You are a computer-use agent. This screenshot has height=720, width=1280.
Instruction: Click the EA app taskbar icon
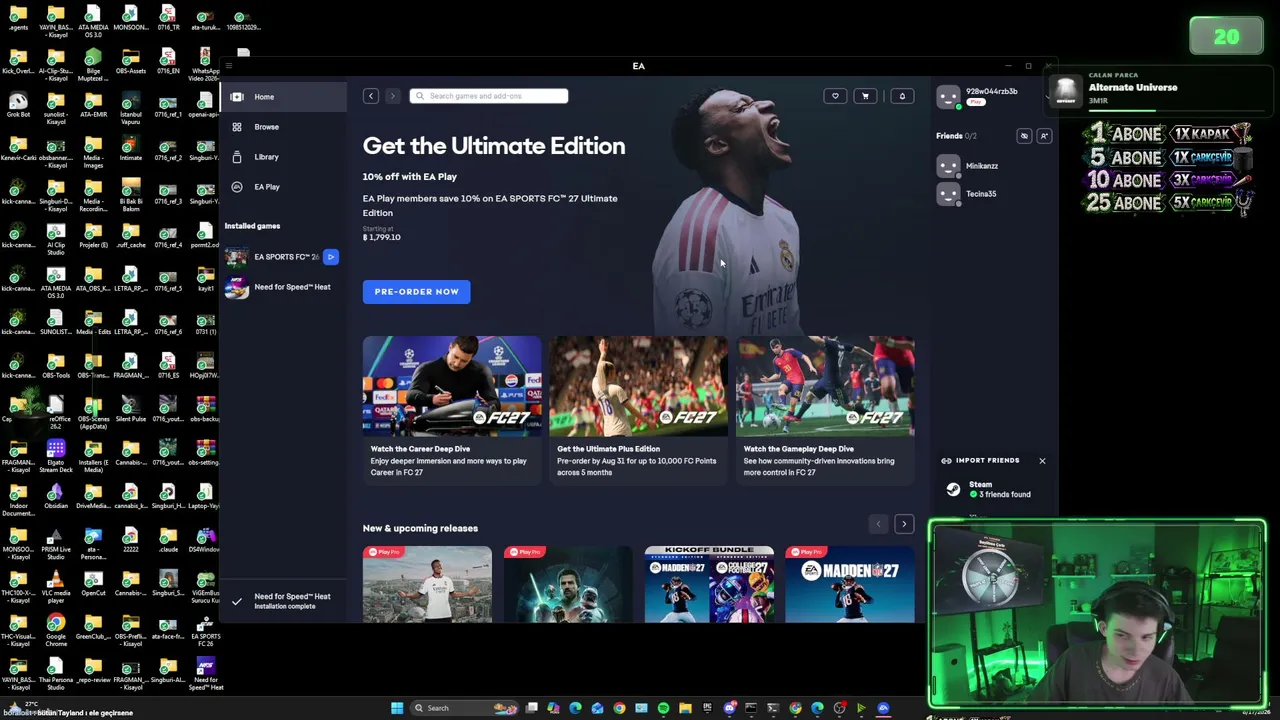883,708
